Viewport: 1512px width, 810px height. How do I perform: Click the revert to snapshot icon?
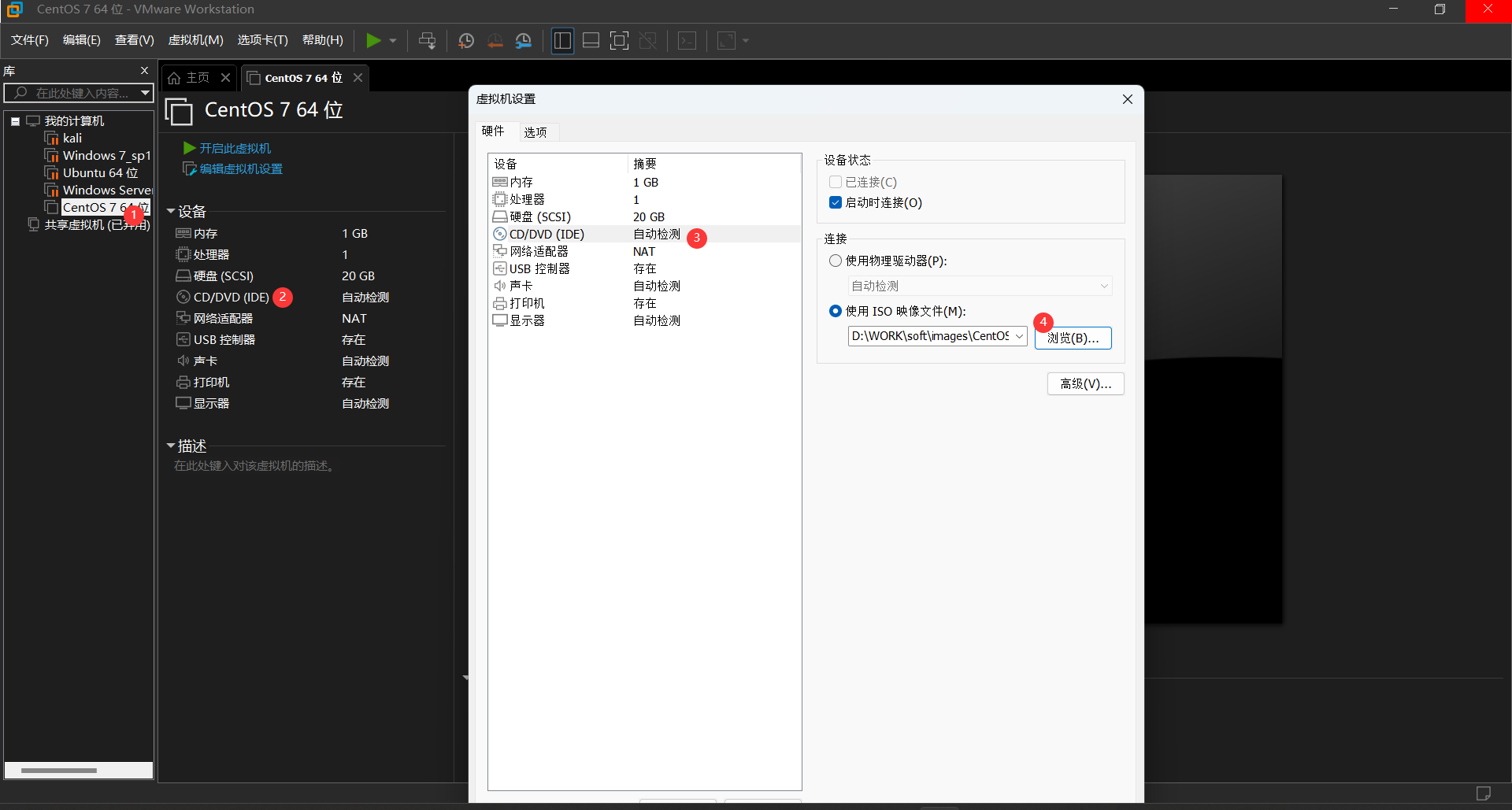(495, 40)
